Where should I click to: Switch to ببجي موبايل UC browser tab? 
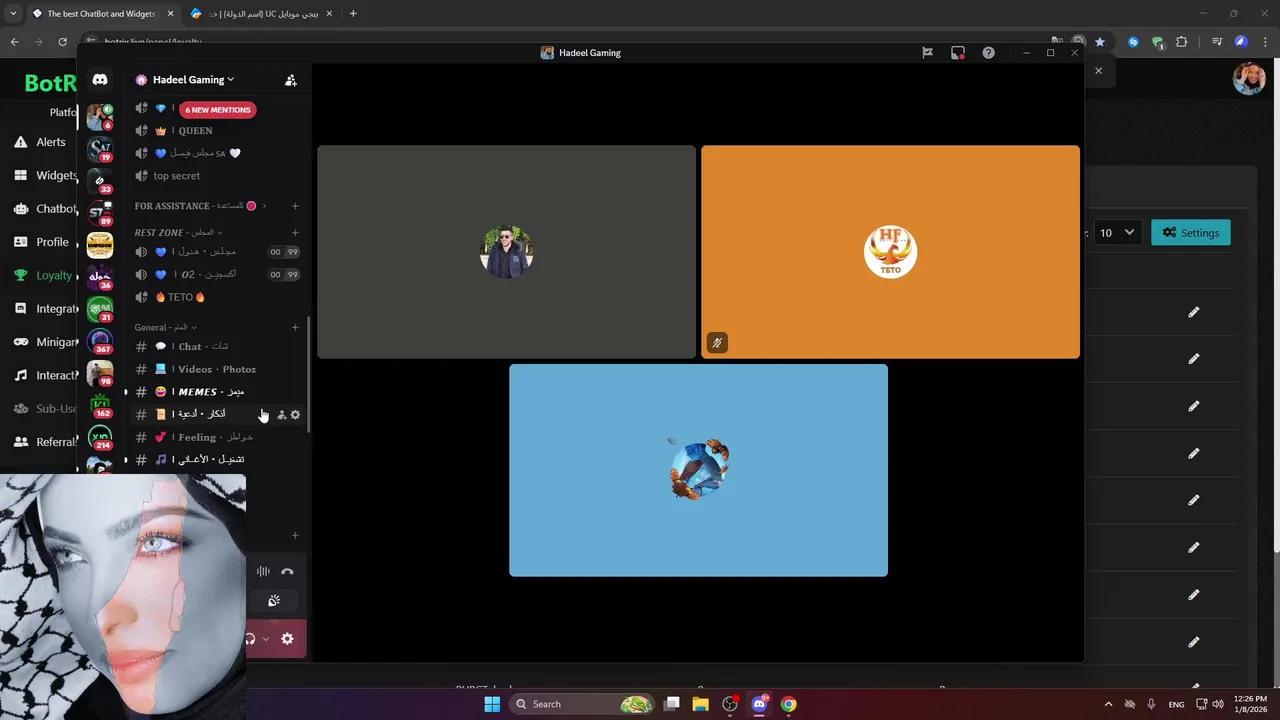coord(262,14)
